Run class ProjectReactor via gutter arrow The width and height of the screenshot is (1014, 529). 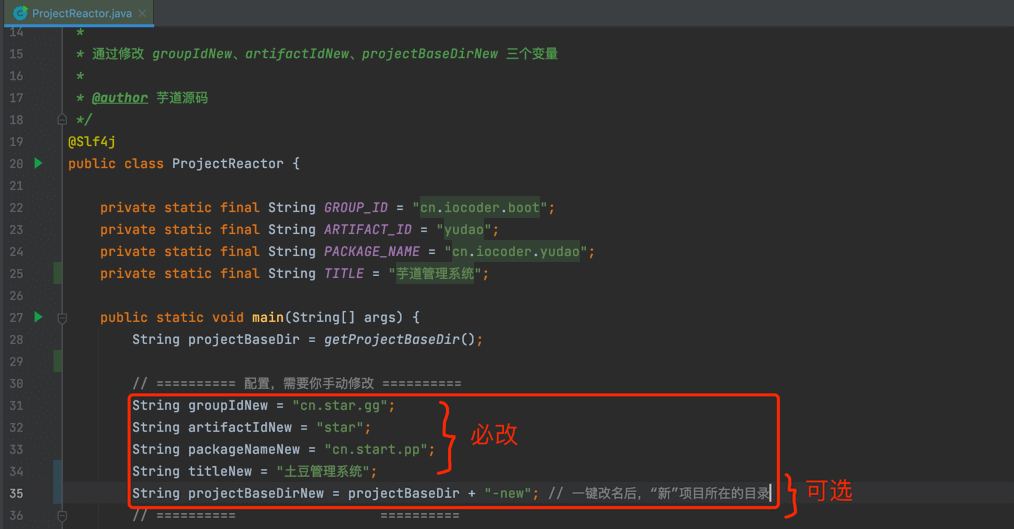coord(38,163)
